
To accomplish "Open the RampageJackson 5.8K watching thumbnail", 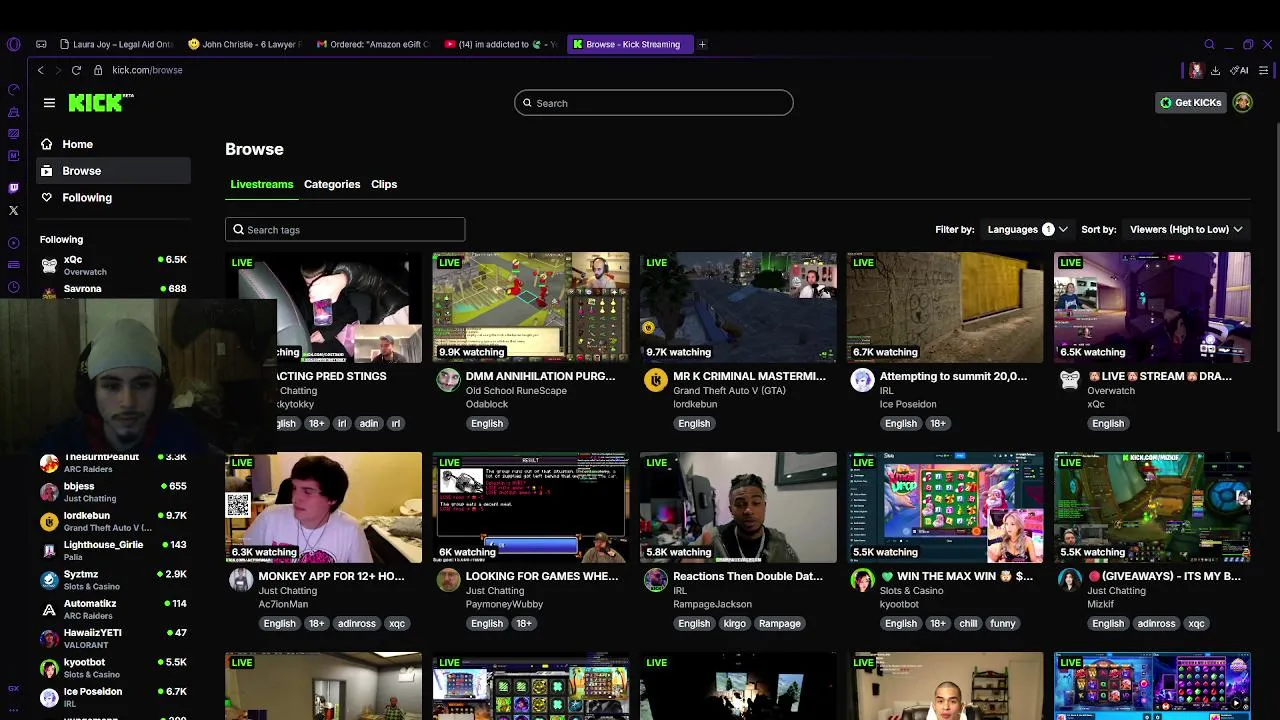I will pyautogui.click(x=738, y=507).
